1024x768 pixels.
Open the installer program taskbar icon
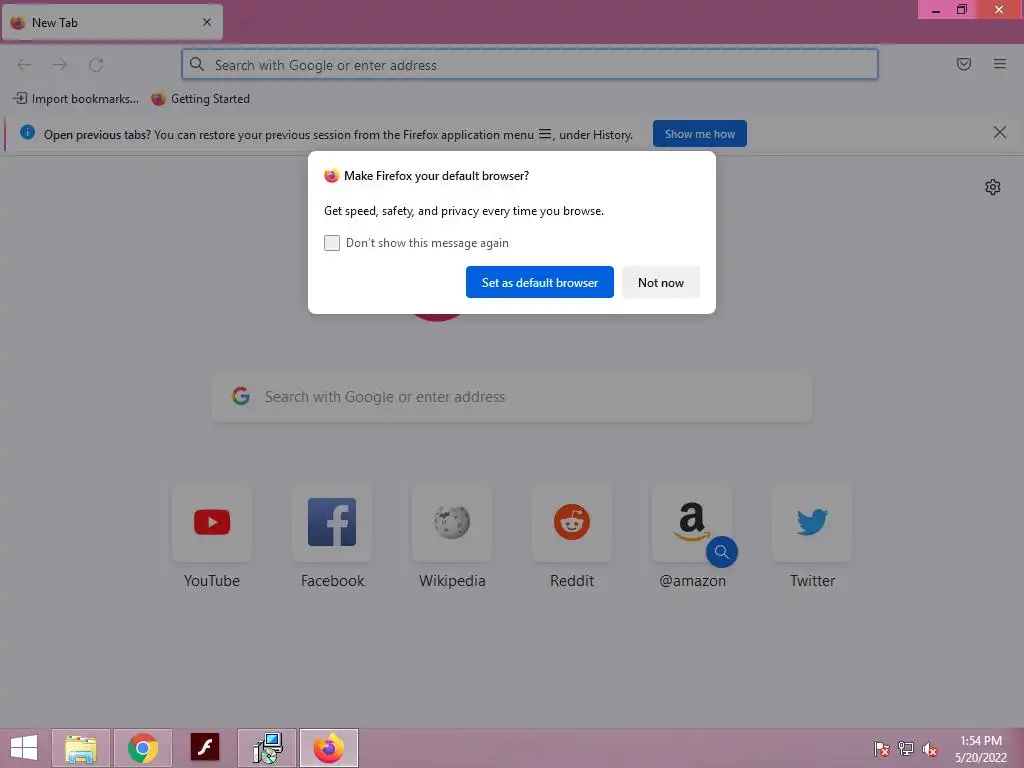pyautogui.click(x=267, y=748)
